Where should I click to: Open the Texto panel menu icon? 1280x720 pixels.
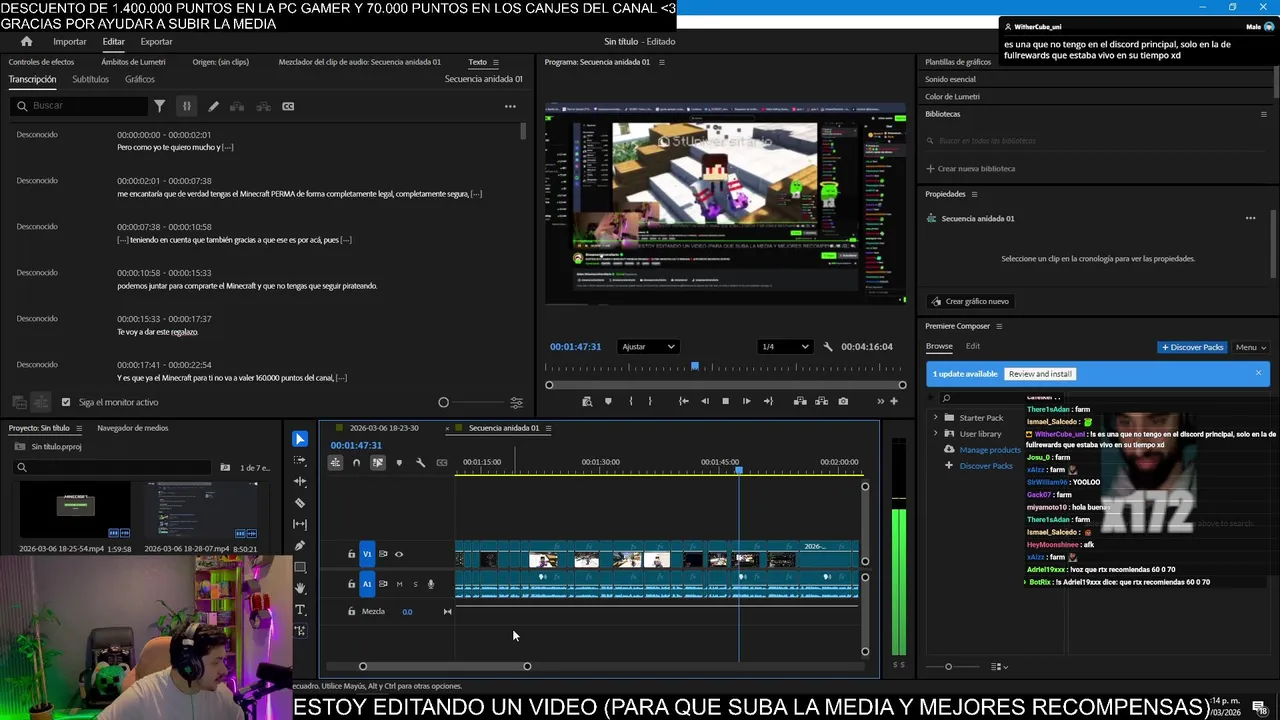click(496, 62)
